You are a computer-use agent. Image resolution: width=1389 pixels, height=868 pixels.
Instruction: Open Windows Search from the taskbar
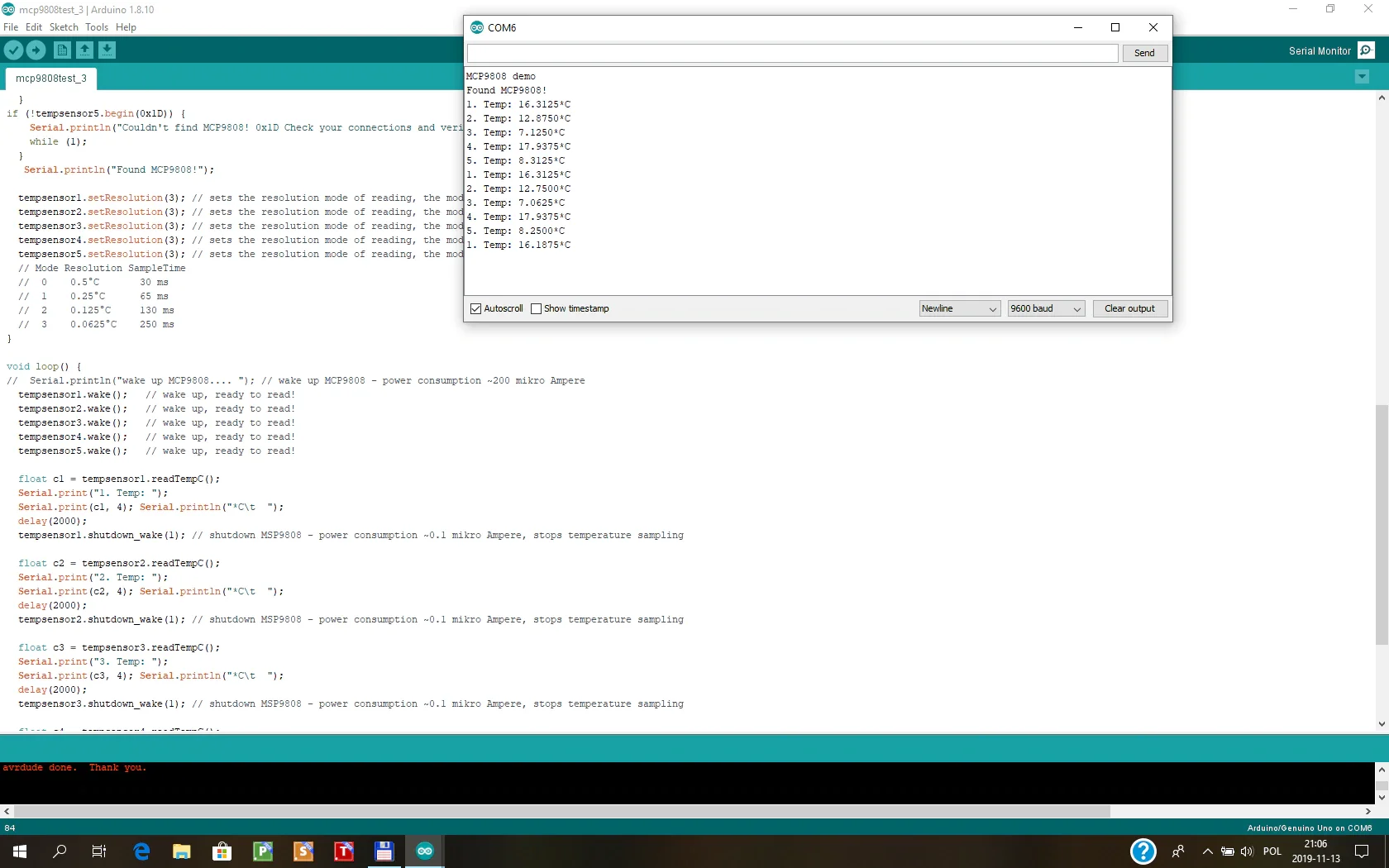click(x=60, y=851)
